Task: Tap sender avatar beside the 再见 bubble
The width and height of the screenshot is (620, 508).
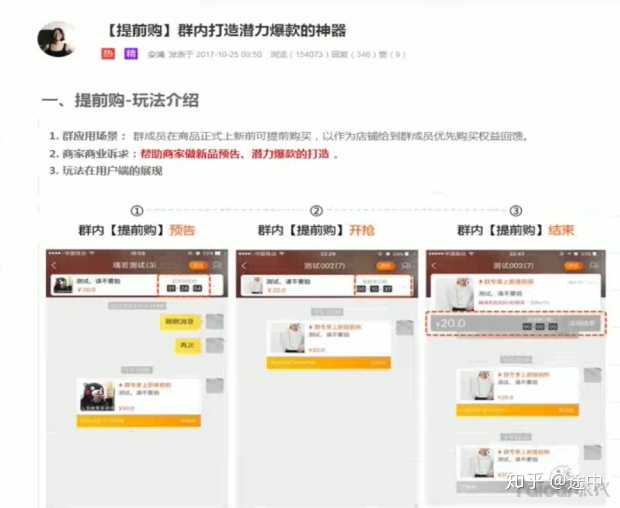Action: point(215,346)
